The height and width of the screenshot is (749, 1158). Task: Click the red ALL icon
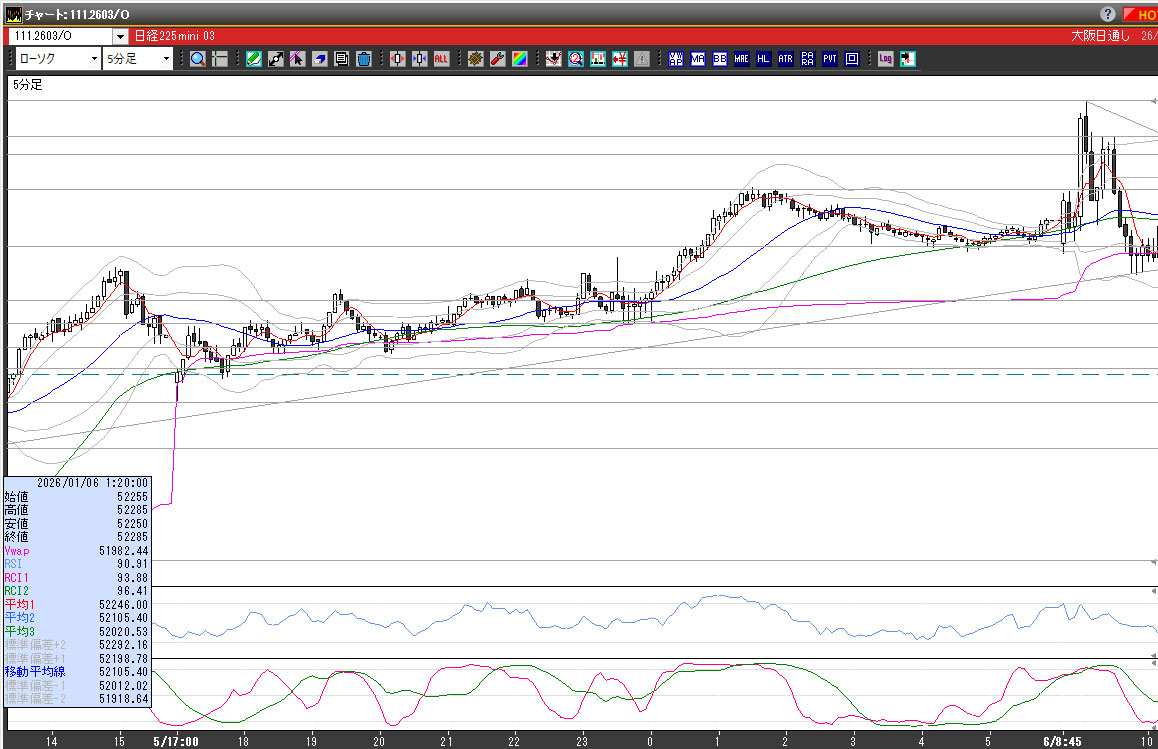pos(441,59)
